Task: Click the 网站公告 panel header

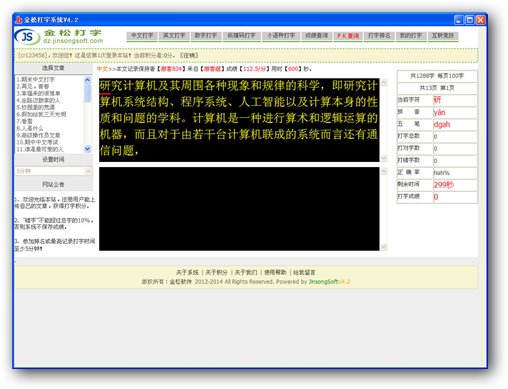Action: pyautogui.click(x=53, y=184)
